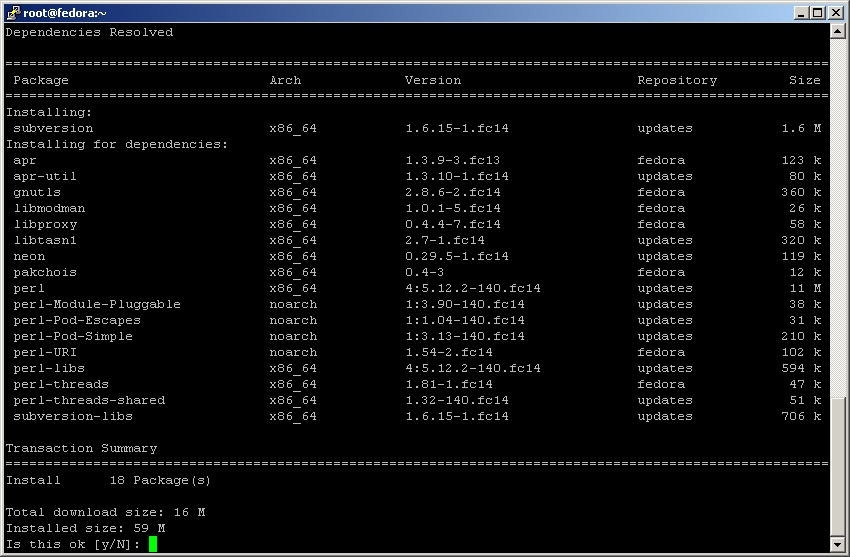Screen dimensions: 850x557
Task: Click version '1.3.9-3.fc13' of apr
Action: (x=453, y=160)
